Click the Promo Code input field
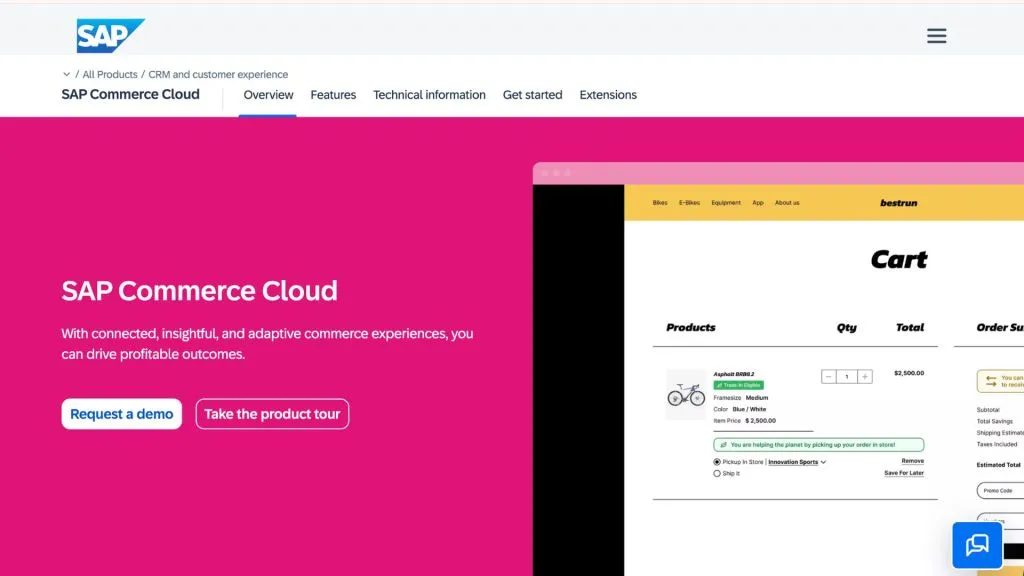Viewport: 1024px width, 576px height. [1000, 490]
